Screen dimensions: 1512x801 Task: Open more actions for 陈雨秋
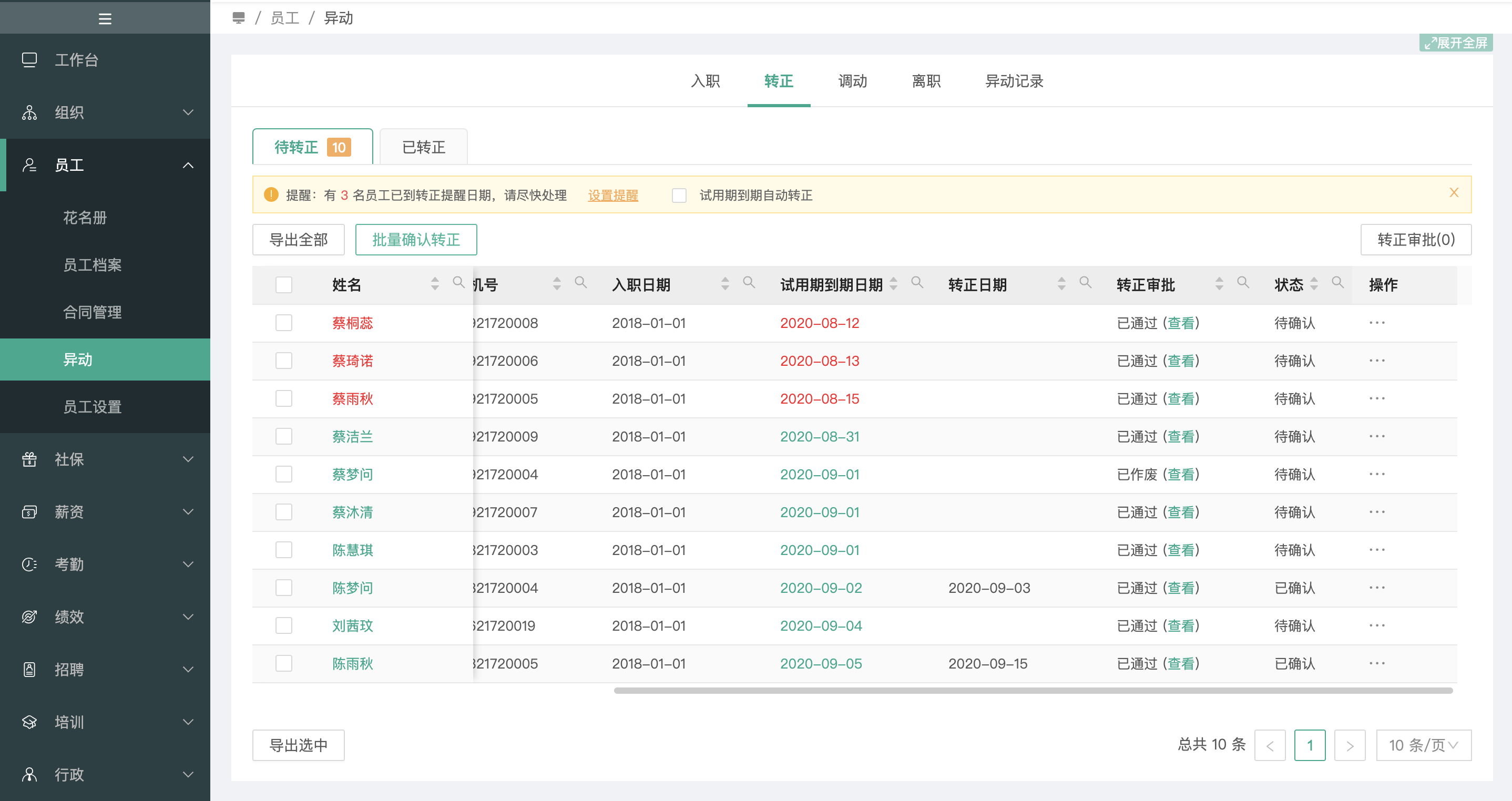[1377, 664]
